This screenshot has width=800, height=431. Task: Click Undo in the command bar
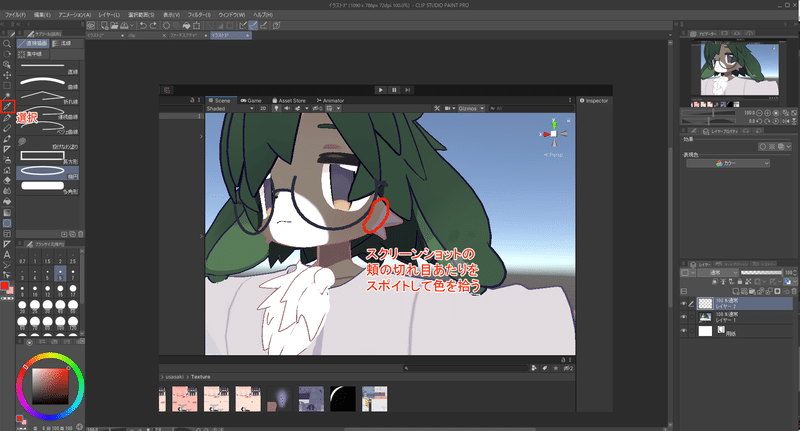click(x=143, y=25)
